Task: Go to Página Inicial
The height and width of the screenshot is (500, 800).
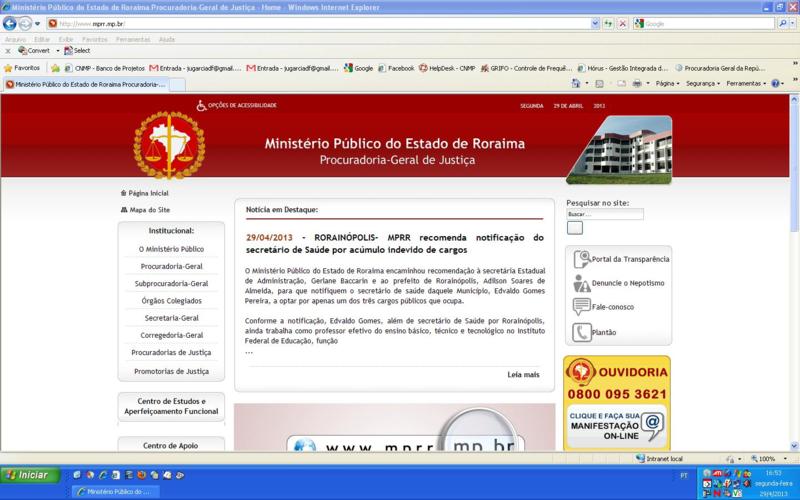Action: click(x=144, y=193)
